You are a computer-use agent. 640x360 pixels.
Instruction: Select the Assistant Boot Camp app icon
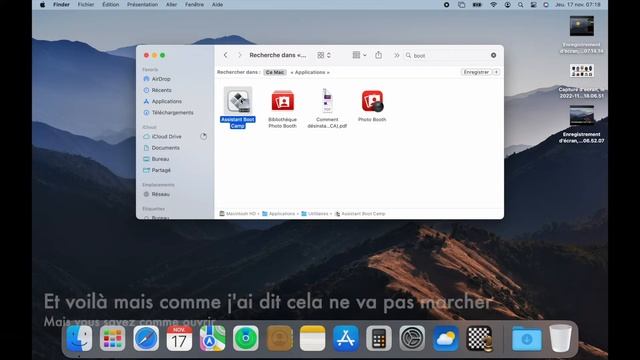(238, 101)
